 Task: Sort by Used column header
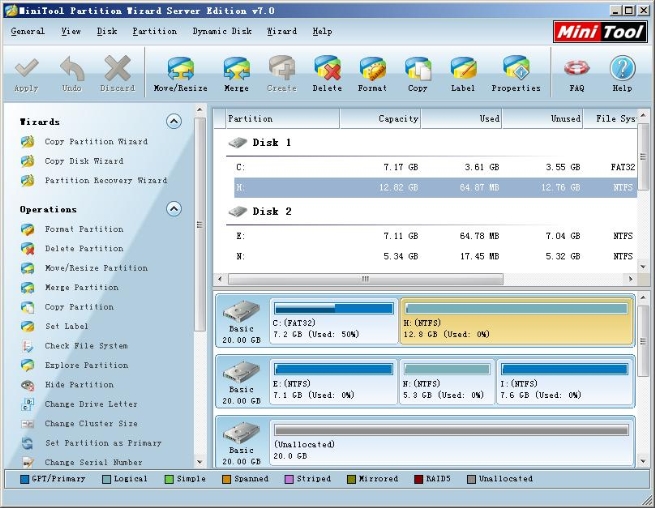click(461, 119)
